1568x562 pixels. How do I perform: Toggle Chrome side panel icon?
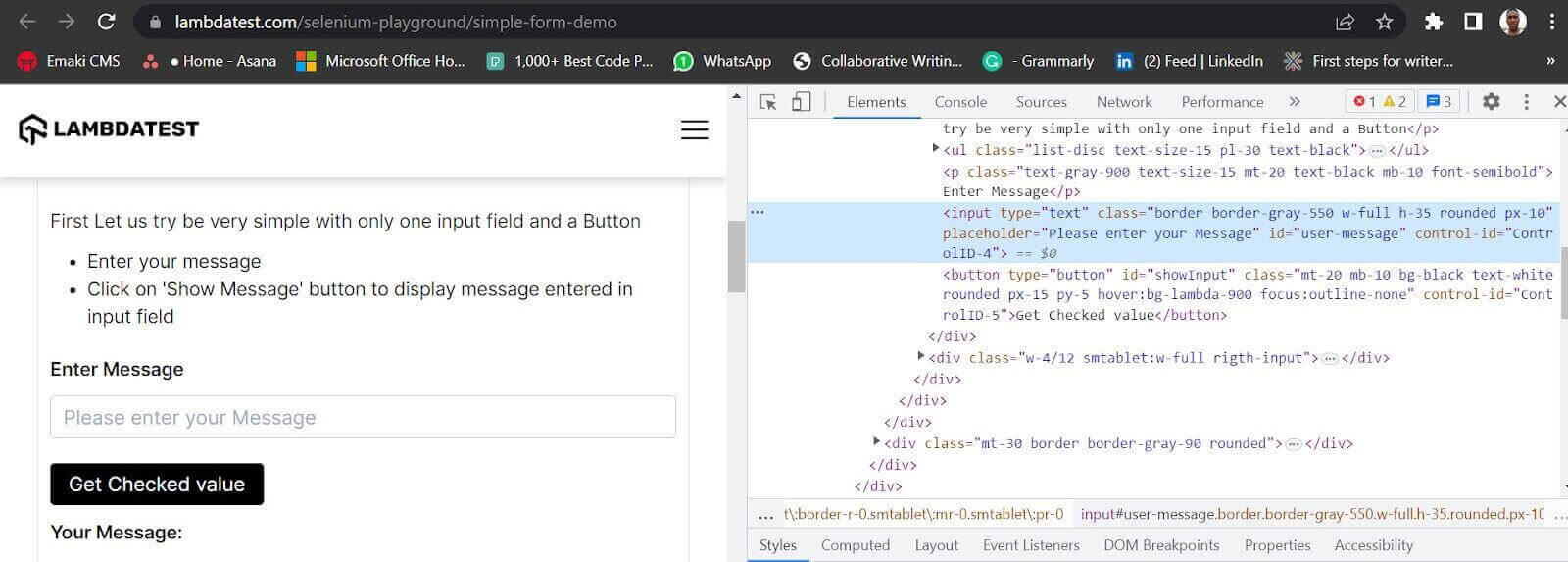point(1473,22)
